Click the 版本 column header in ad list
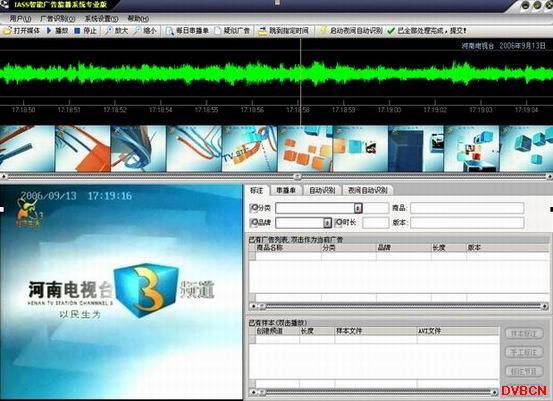Image resolution: width=553 pixels, height=401 pixels. [508, 248]
